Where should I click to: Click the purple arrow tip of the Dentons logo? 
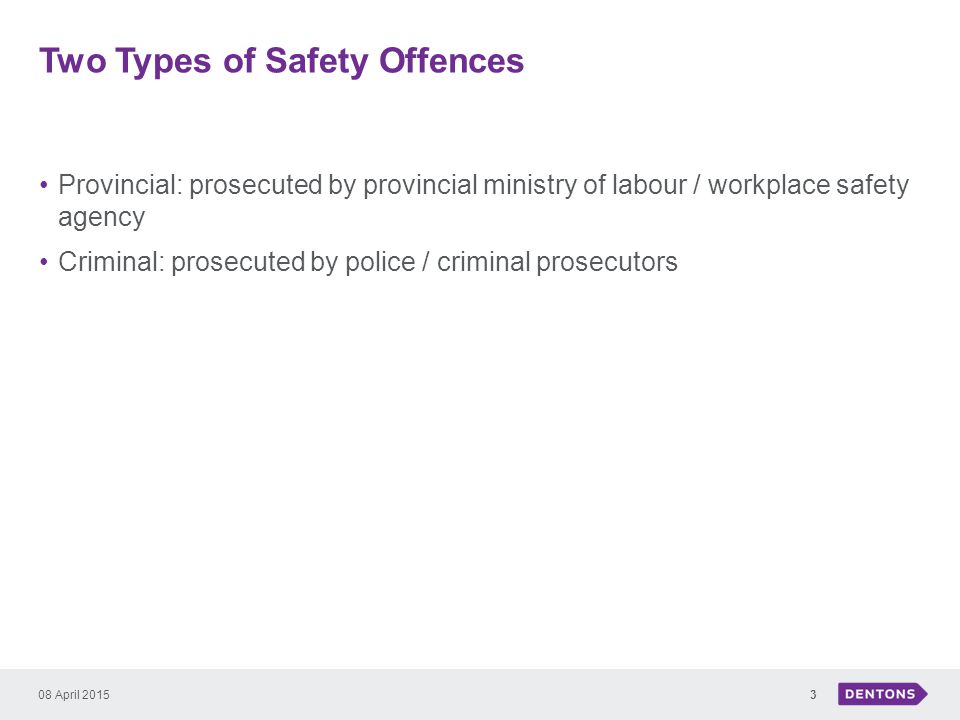pyautogui.click(x=922, y=694)
